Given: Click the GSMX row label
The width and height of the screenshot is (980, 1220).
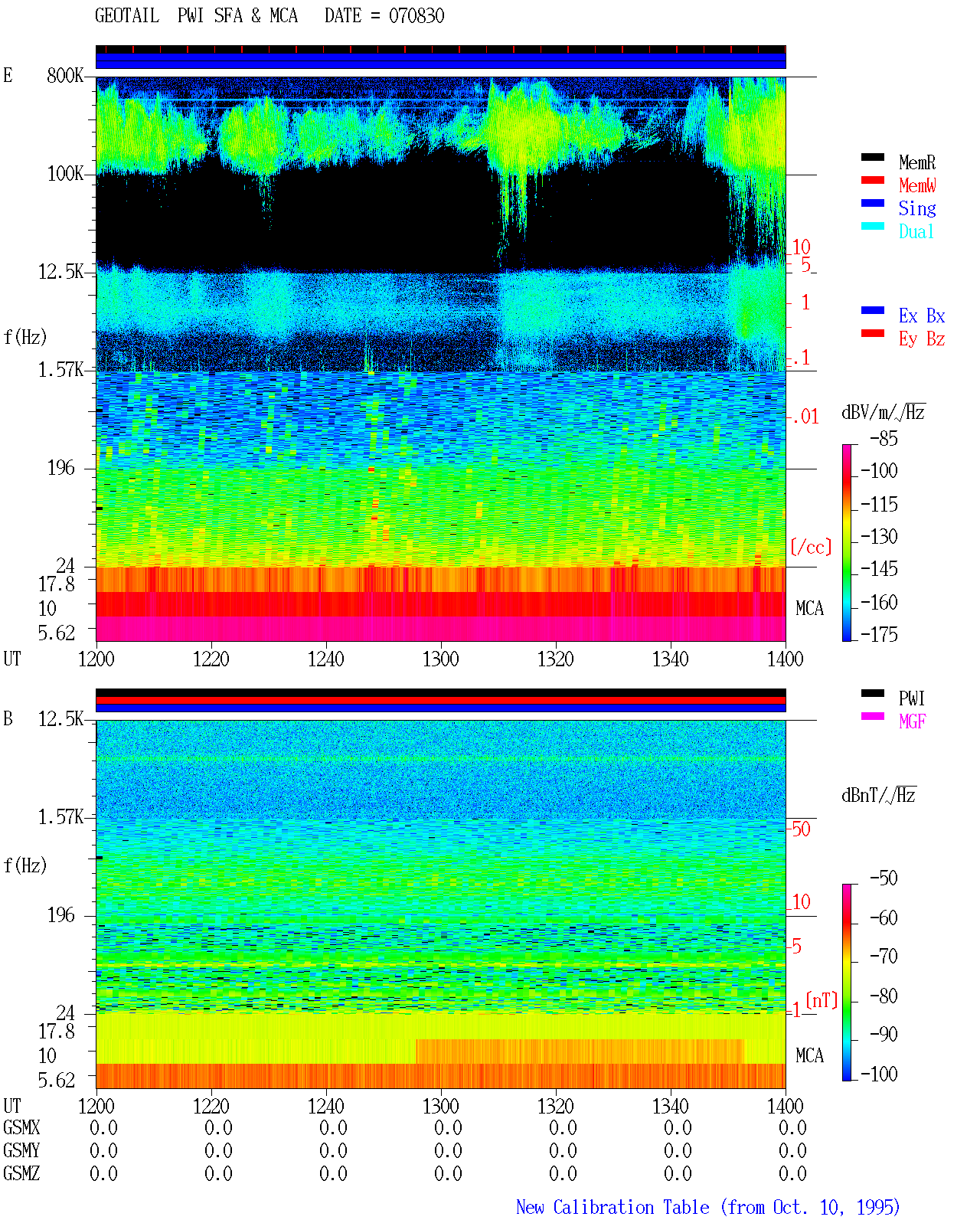Looking at the screenshot, I should pyautogui.click(x=21, y=1127).
